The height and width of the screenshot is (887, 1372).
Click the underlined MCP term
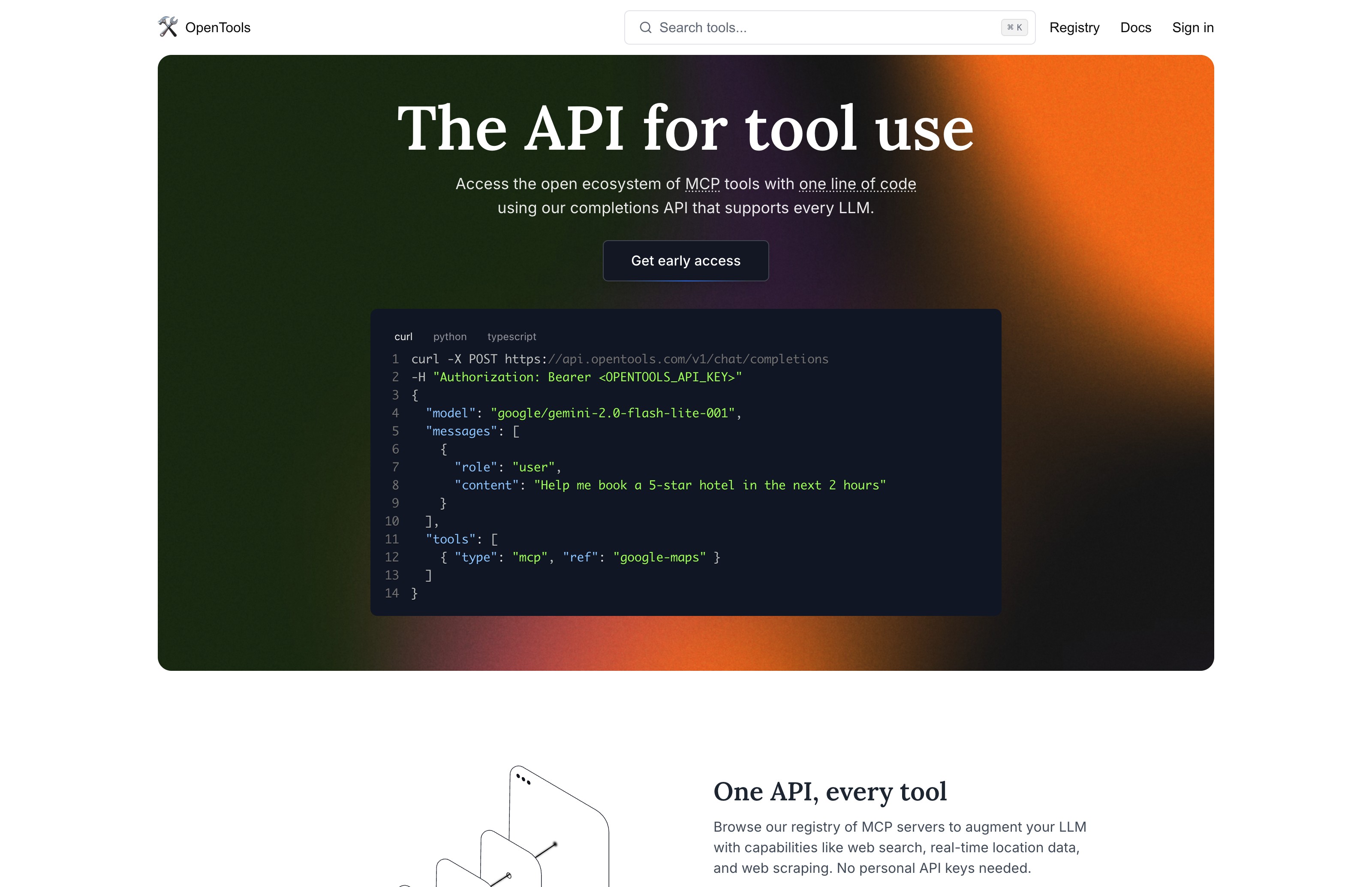(x=702, y=184)
